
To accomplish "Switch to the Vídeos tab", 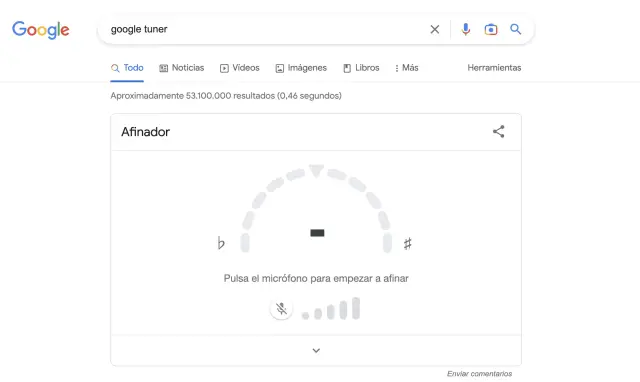I will tap(240, 68).
